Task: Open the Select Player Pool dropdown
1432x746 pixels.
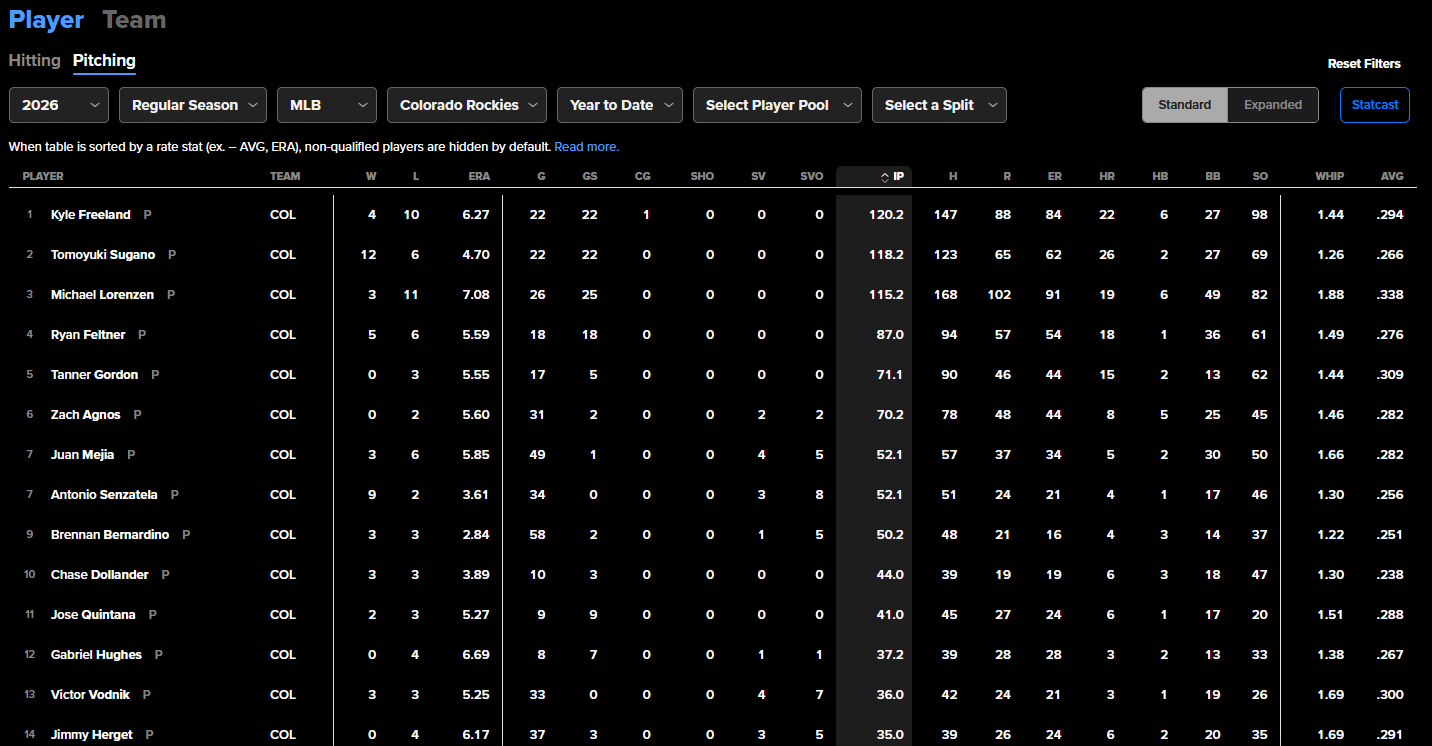Action: click(x=777, y=105)
